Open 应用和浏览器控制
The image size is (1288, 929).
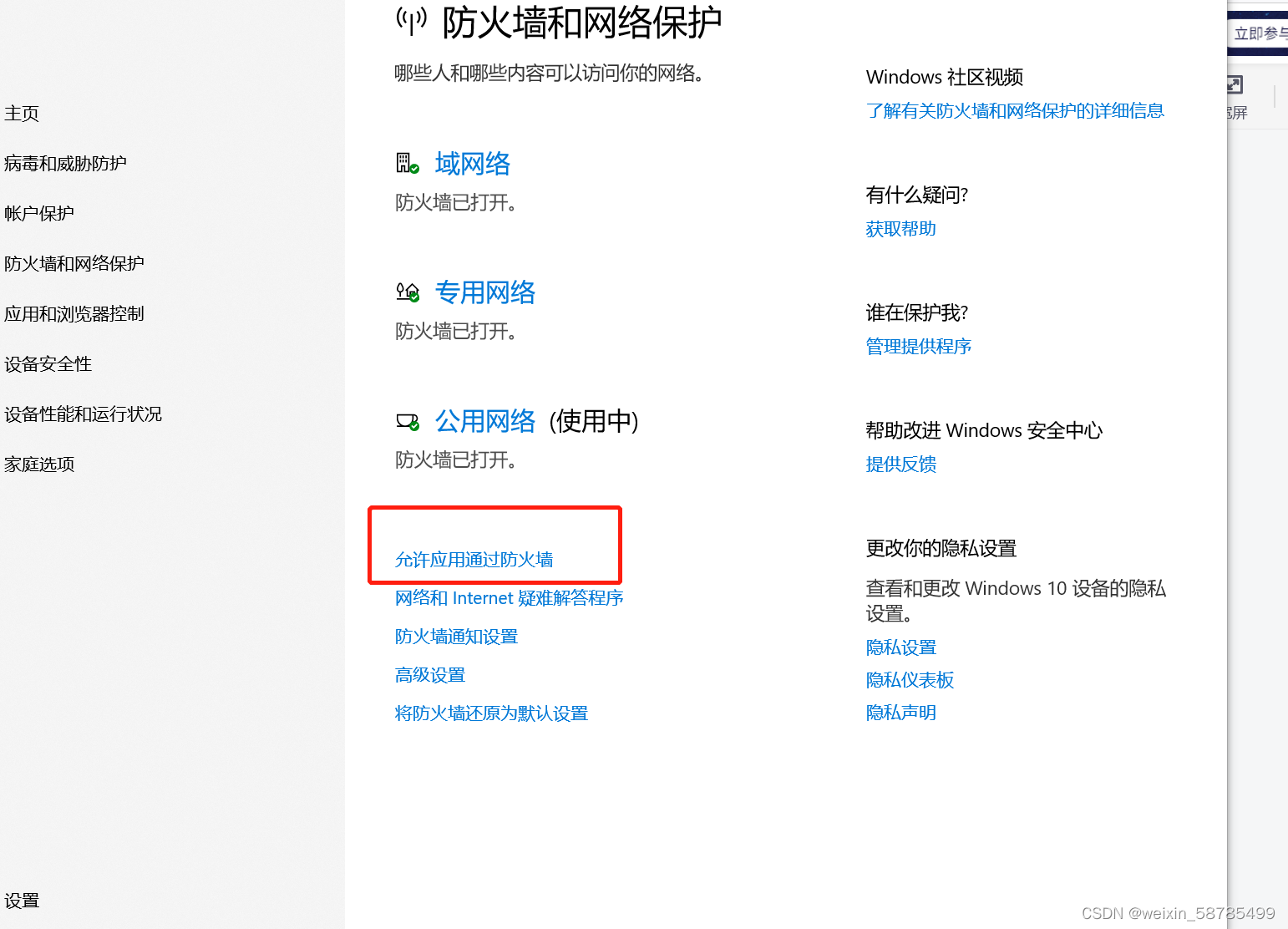click(74, 313)
